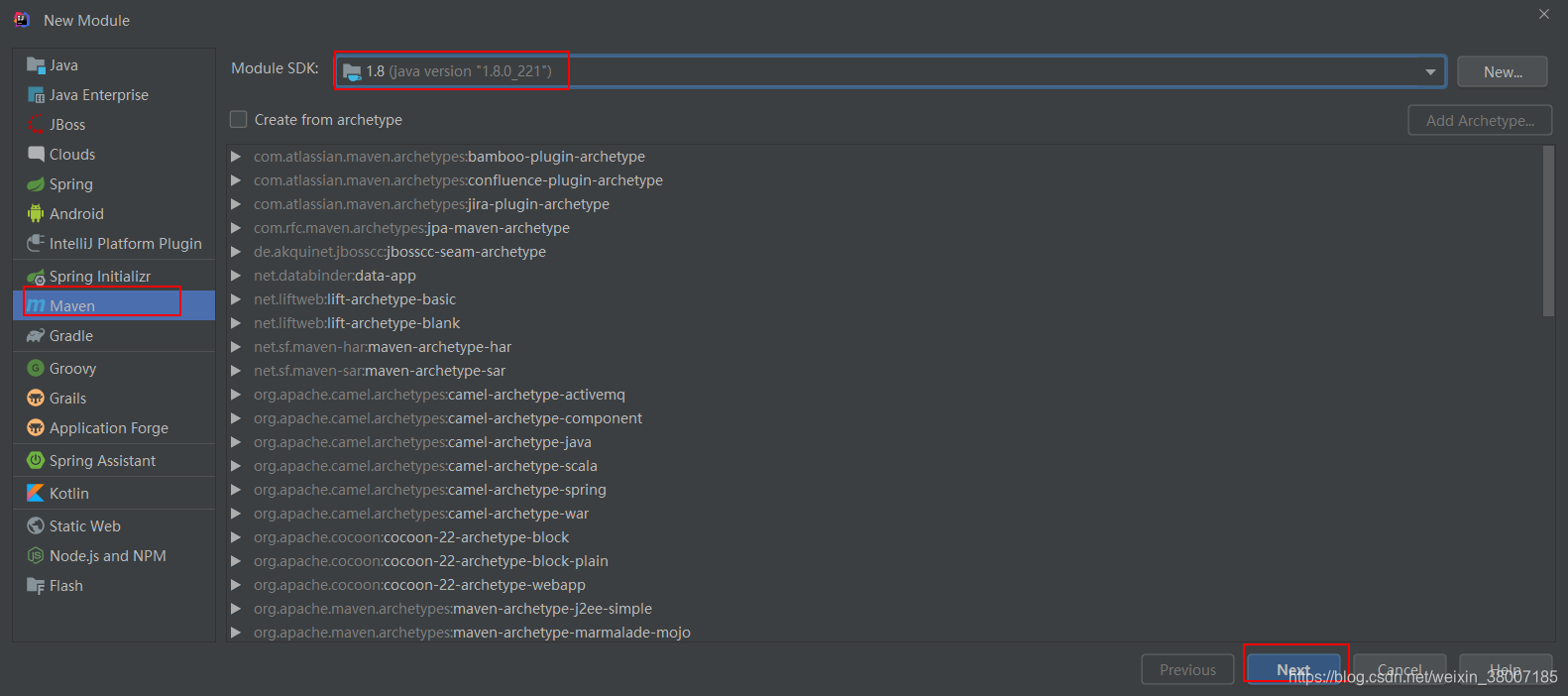This screenshot has height=696, width=1568.
Task: Click the Application Forge icon
Action: pos(36,428)
